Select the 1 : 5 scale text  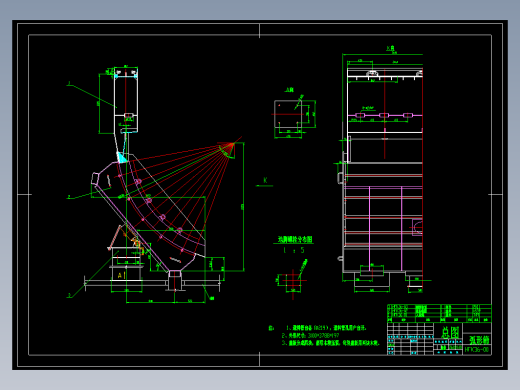(x=294, y=250)
